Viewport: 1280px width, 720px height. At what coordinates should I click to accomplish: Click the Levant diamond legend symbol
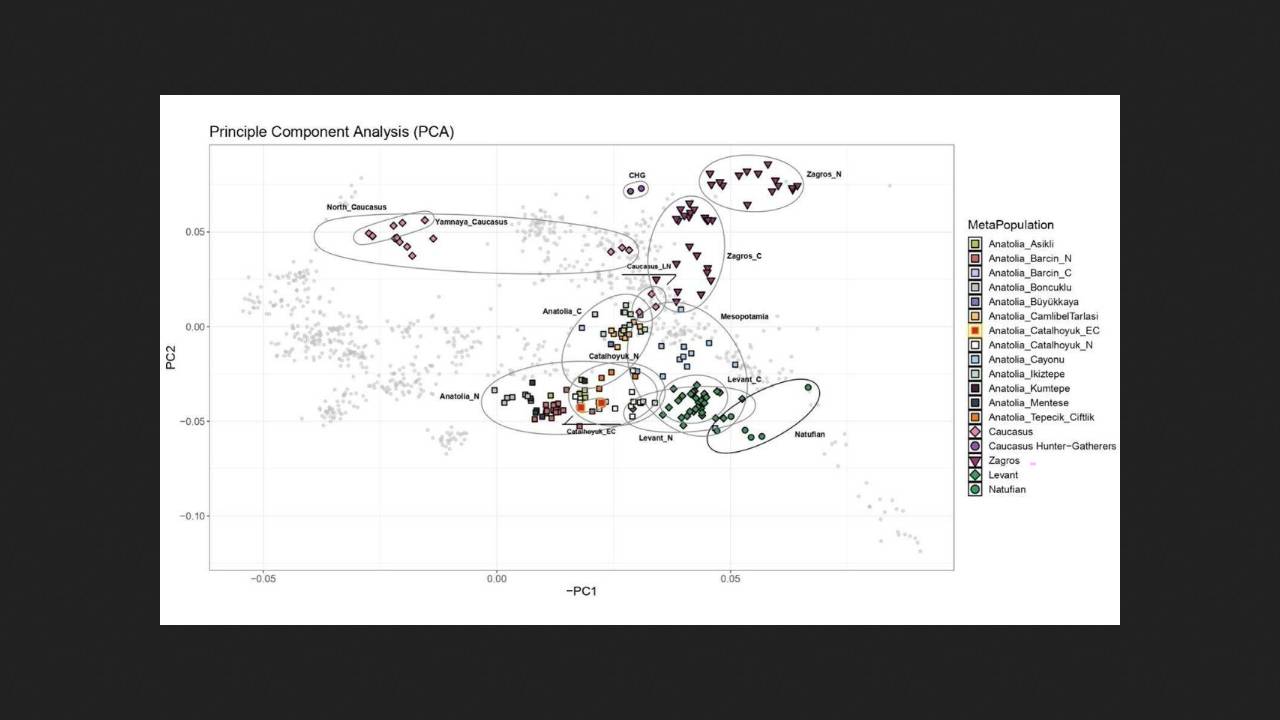975,475
